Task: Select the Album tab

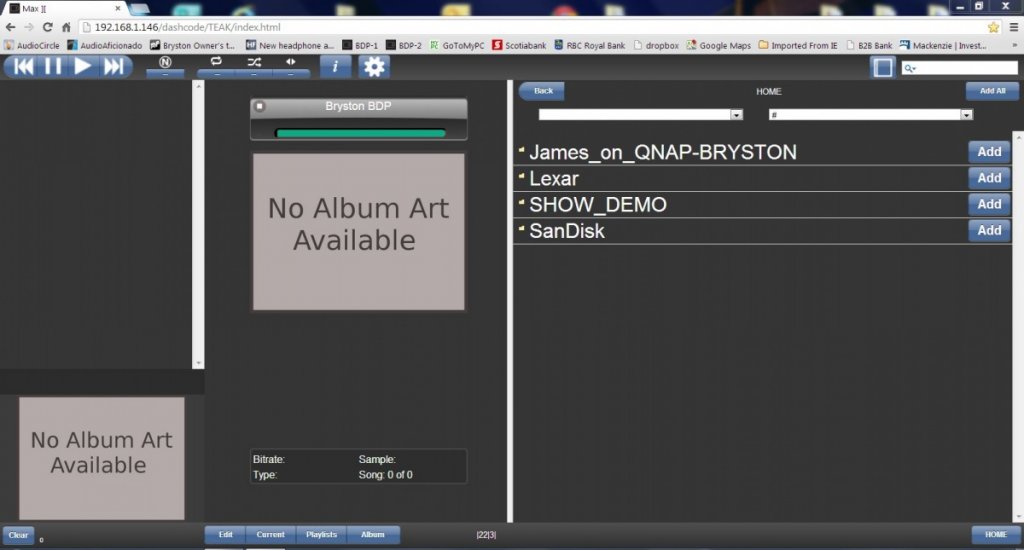Action: tap(372, 535)
